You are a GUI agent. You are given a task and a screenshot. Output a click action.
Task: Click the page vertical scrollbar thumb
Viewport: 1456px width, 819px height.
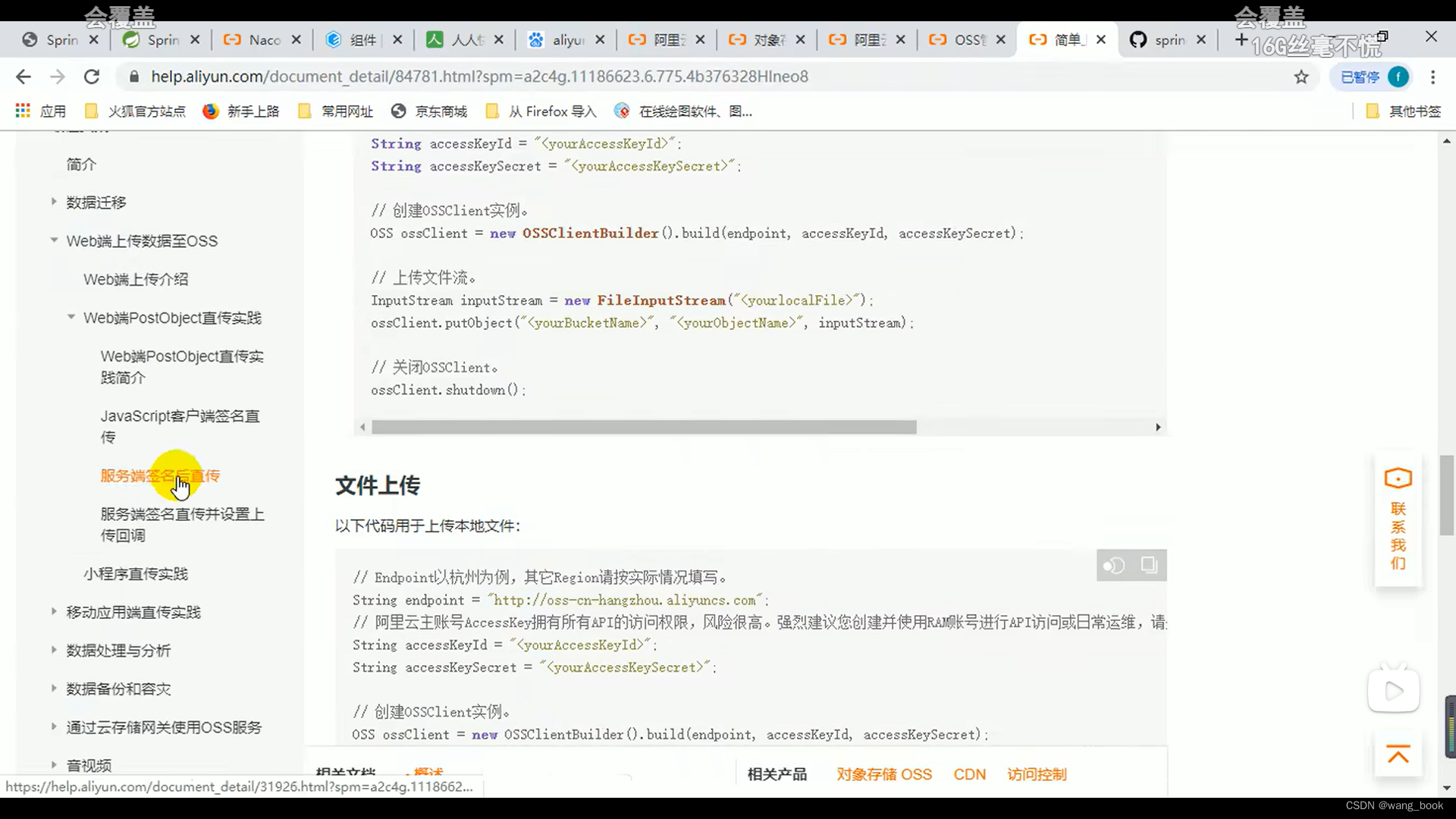tap(1447, 495)
